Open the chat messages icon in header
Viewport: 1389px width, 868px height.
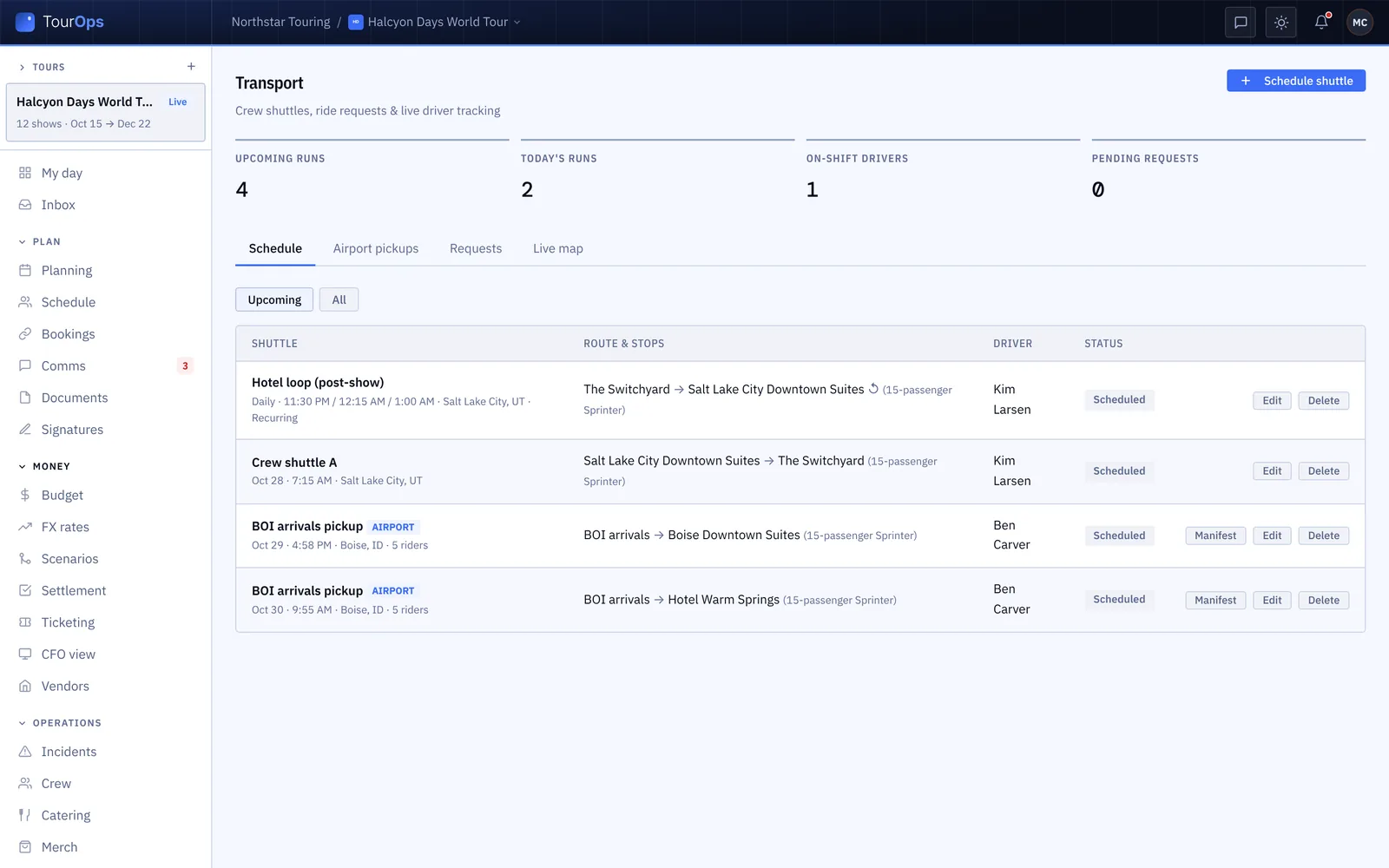[x=1241, y=23]
